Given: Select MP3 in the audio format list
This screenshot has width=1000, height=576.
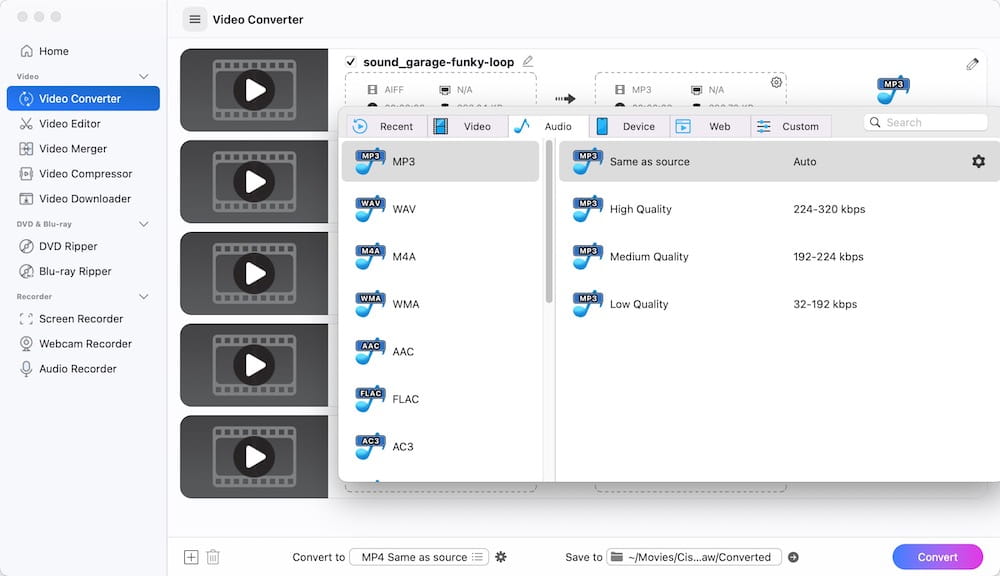Looking at the screenshot, I should coord(440,161).
